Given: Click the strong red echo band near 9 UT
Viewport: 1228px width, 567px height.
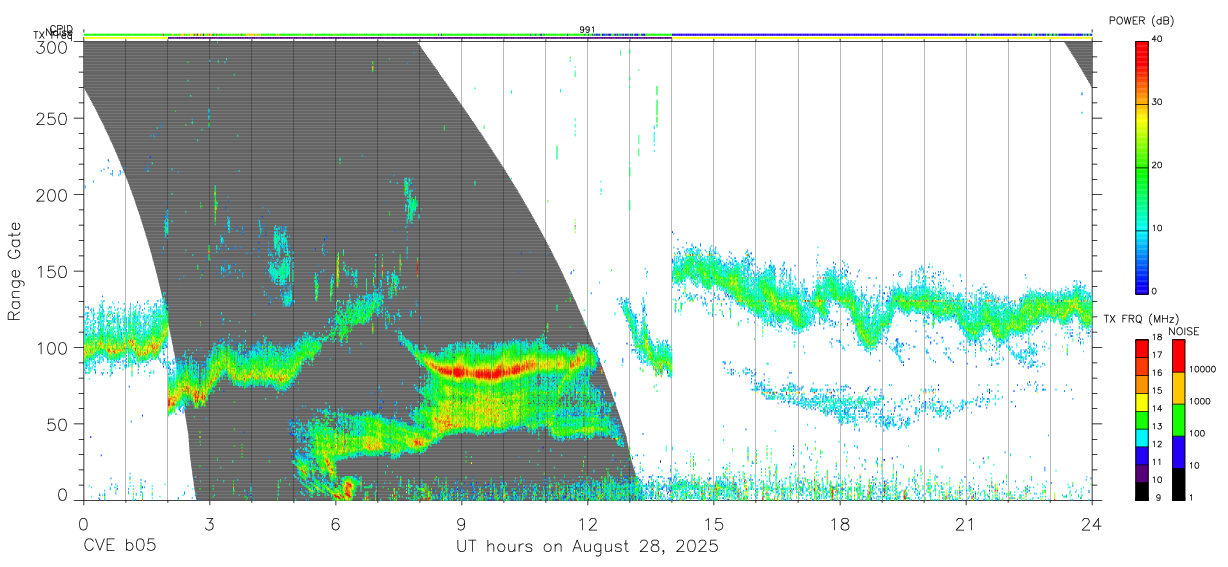Looking at the screenshot, I should (x=490, y=371).
